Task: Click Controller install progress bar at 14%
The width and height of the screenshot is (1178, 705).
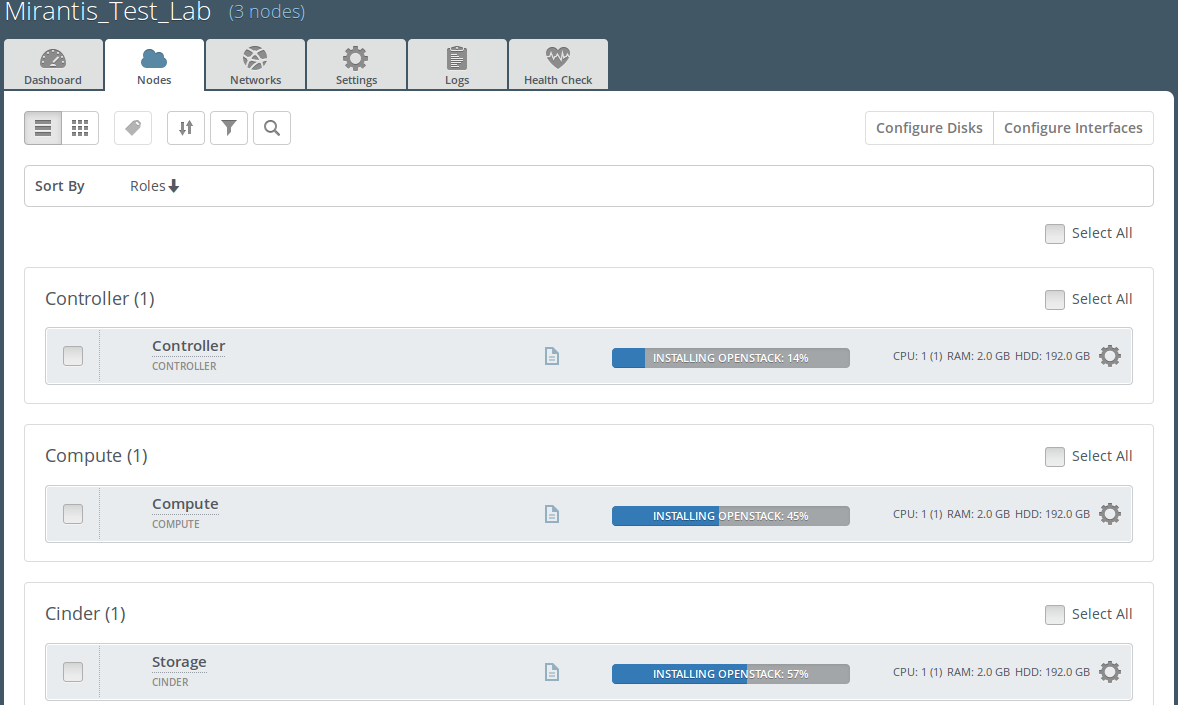Action: (730, 358)
